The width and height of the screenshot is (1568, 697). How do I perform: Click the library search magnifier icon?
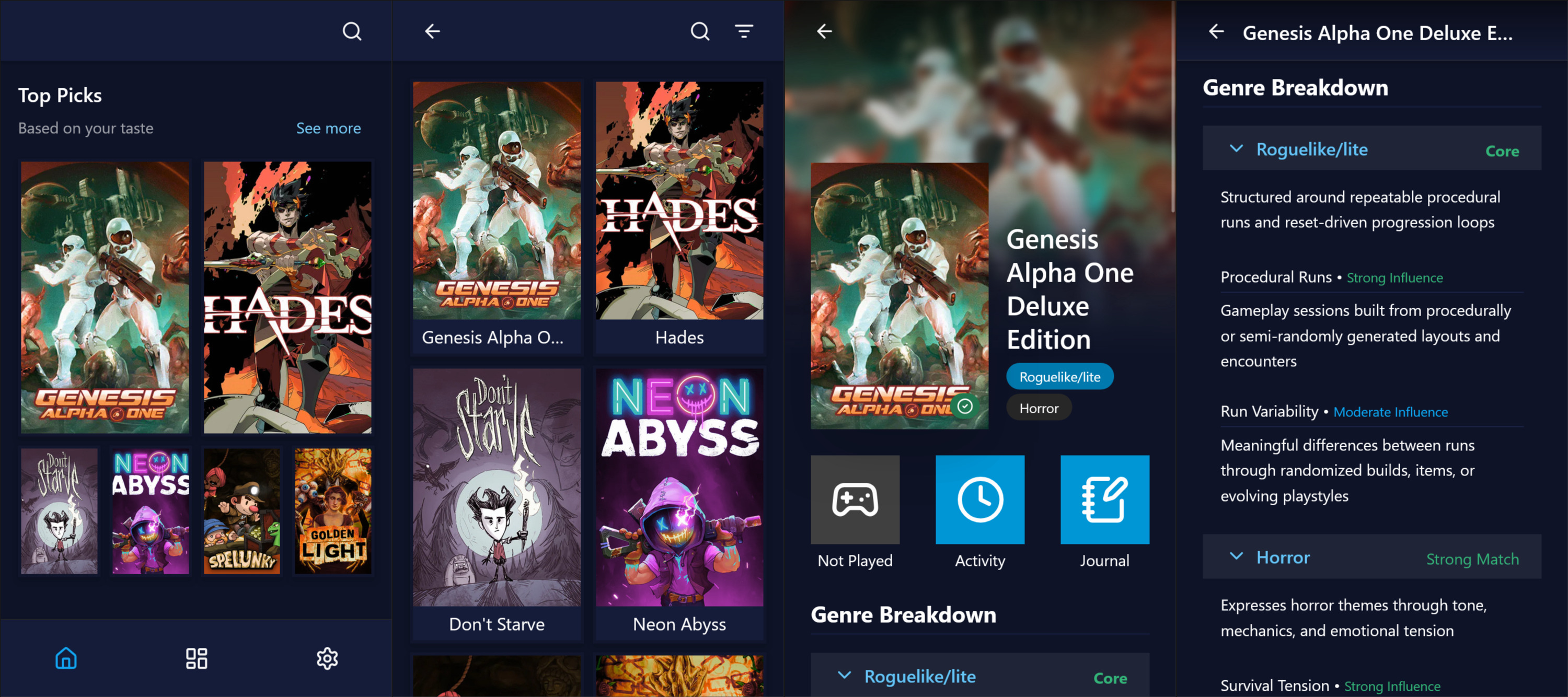click(699, 31)
